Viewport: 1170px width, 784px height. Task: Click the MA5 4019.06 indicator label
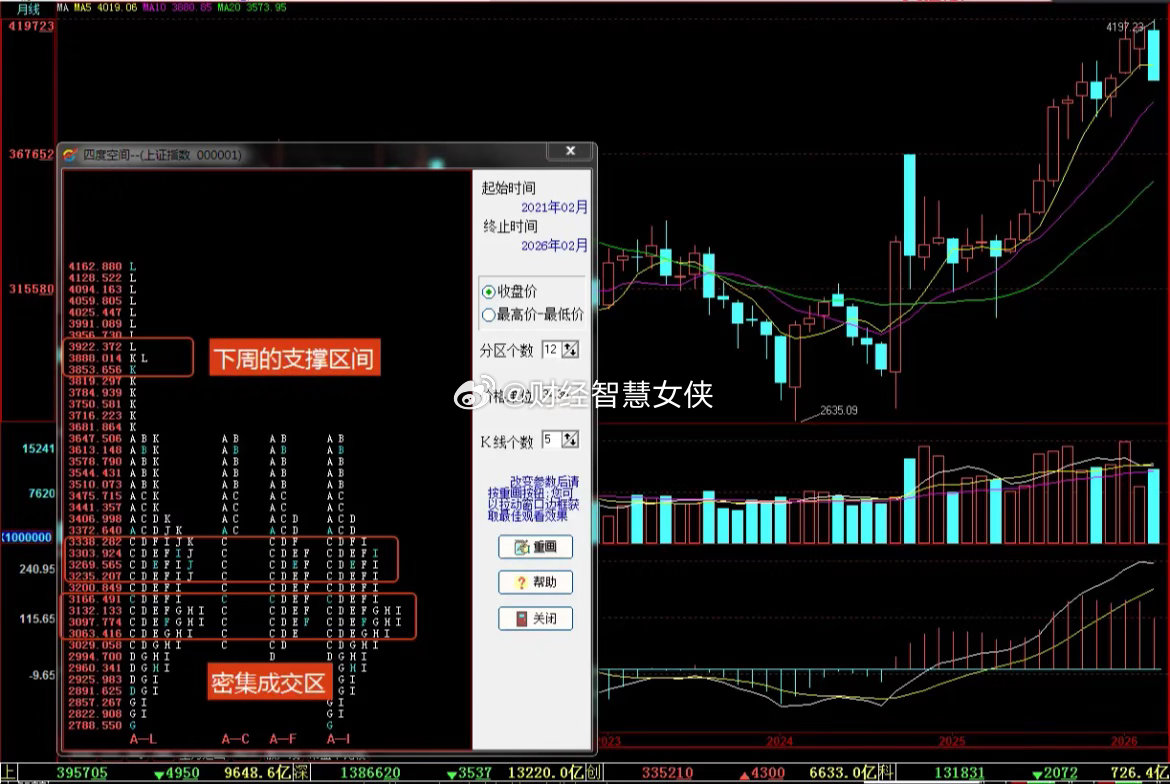105,7
